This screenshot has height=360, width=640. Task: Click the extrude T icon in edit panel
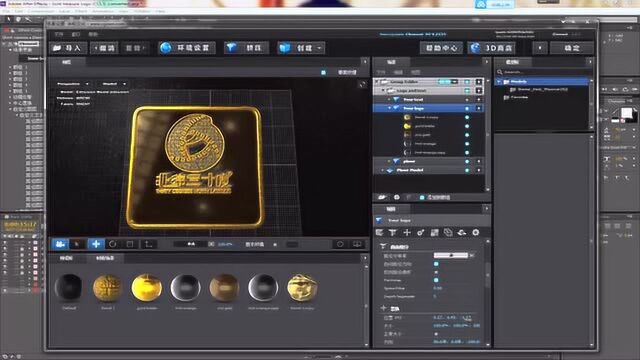point(393,232)
